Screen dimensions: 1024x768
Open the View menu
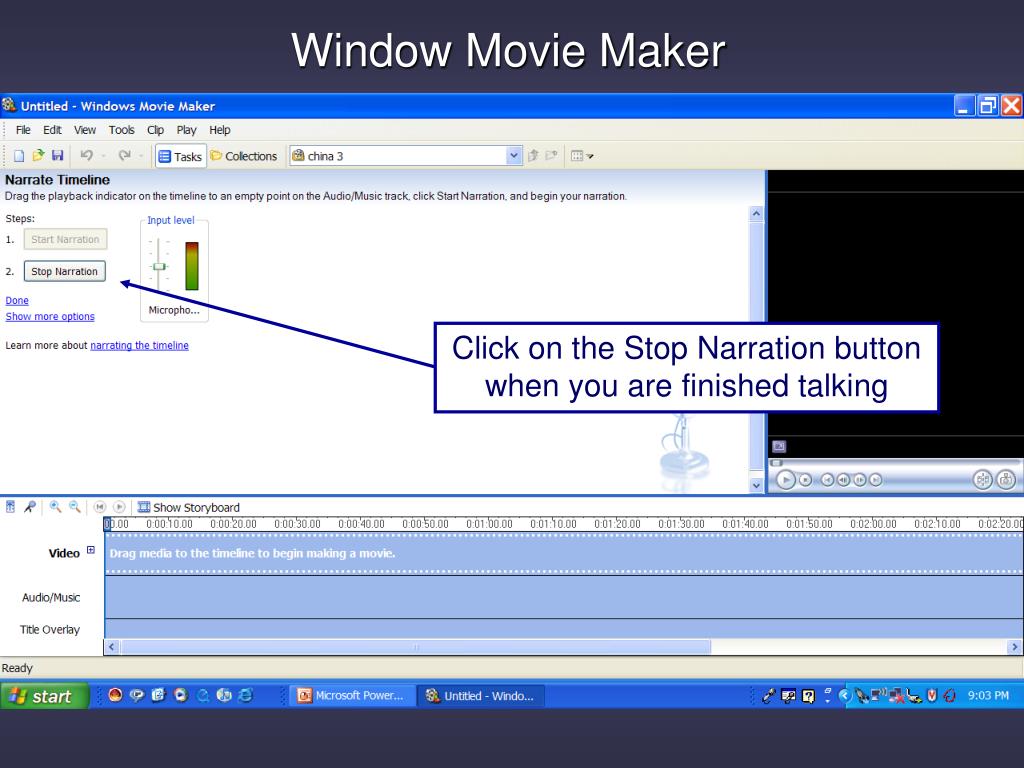click(85, 130)
